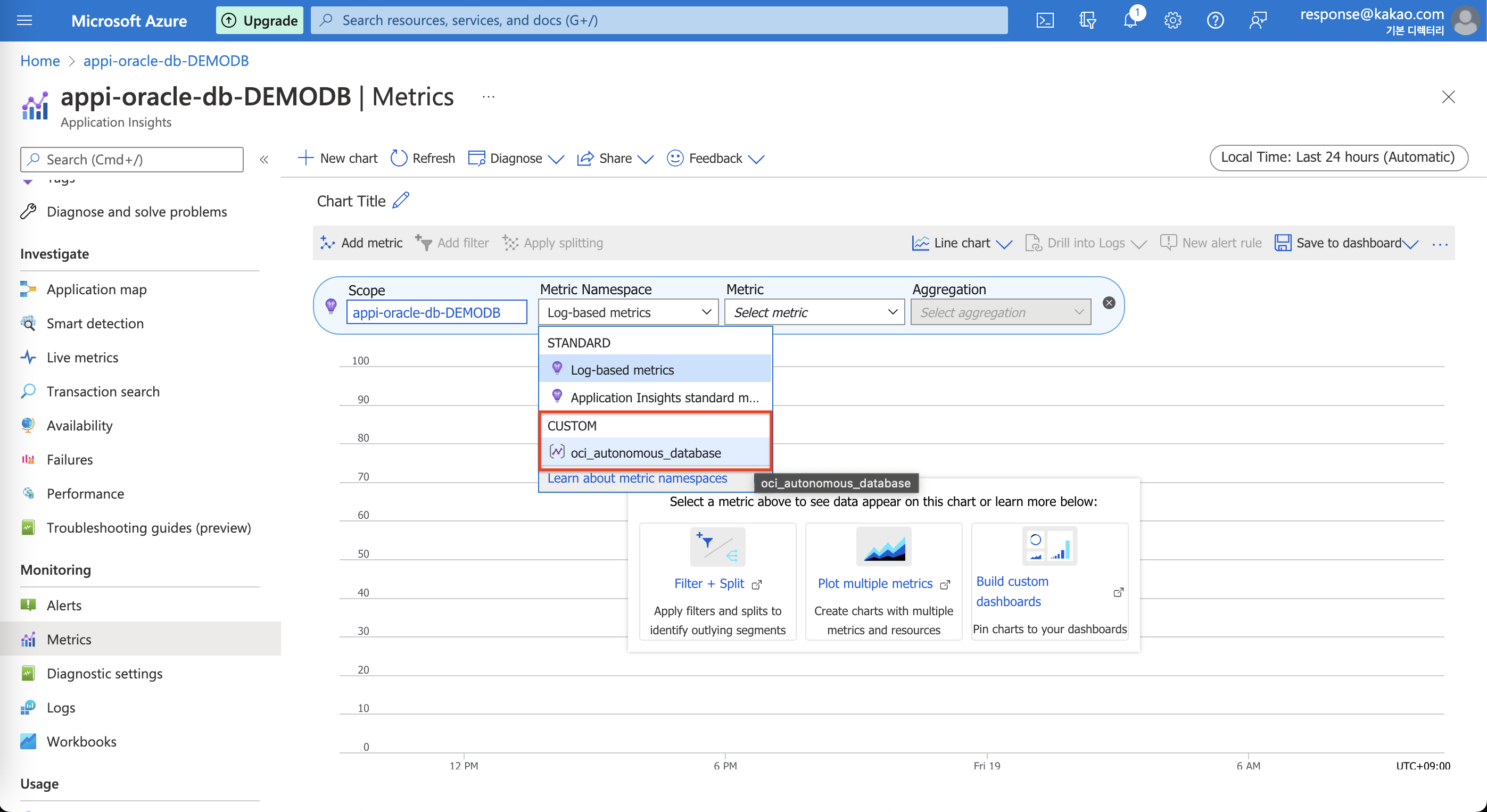The height and width of the screenshot is (812, 1487).
Task: Open the feedback person icon in header
Action: tap(1258, 21)
